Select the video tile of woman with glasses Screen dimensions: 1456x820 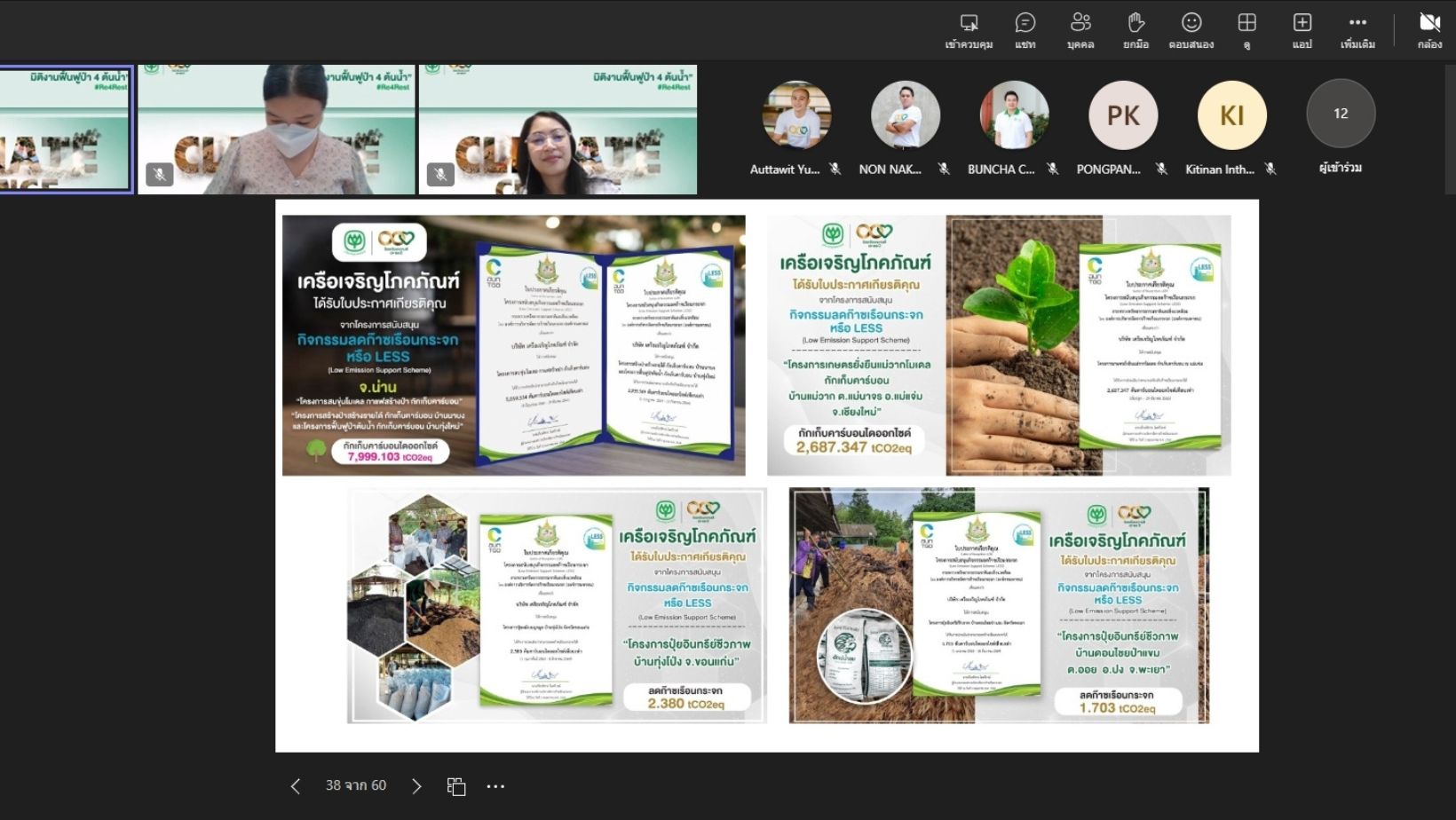pos(558,130)
